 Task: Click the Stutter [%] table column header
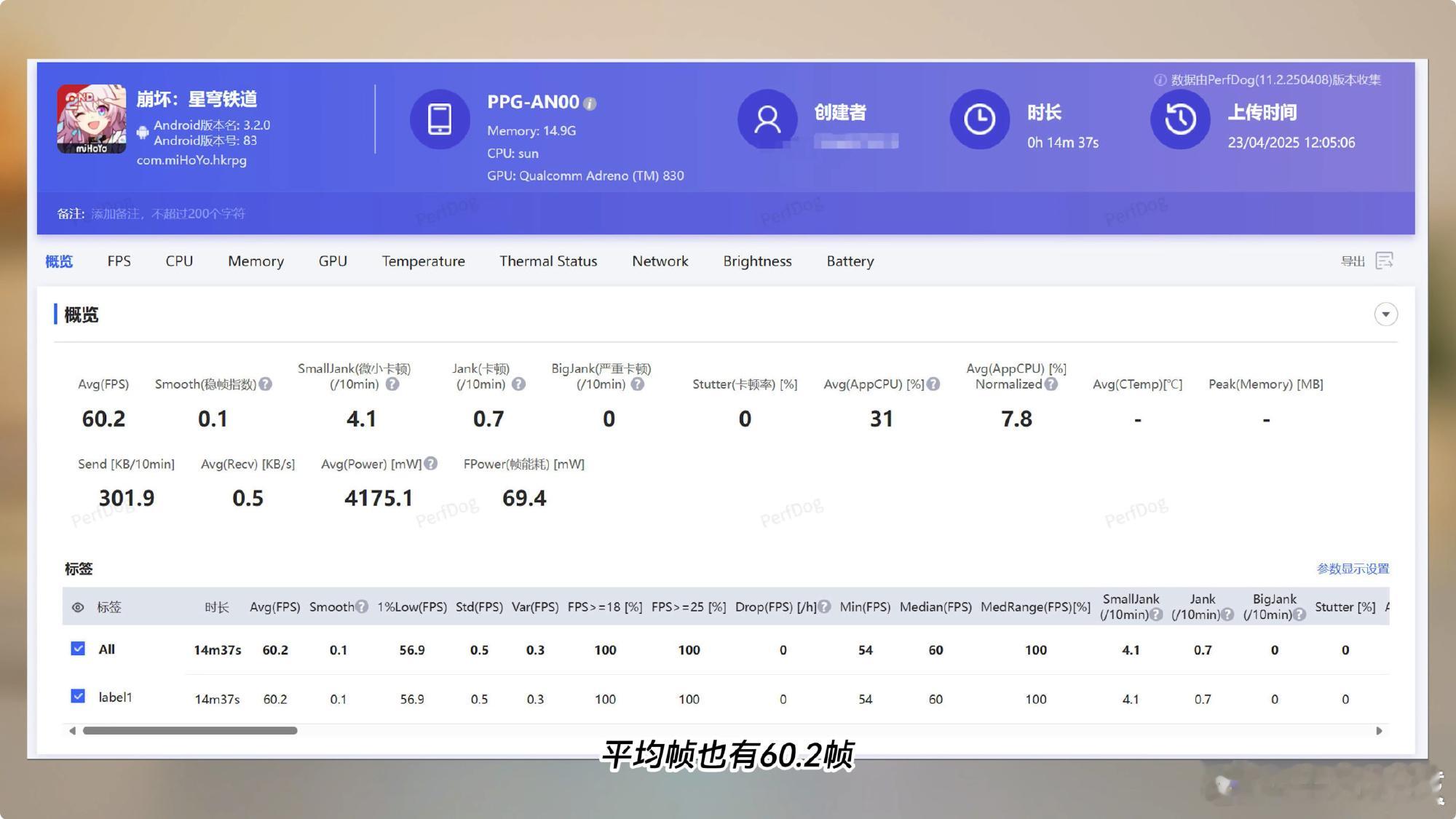(1345, 607)
